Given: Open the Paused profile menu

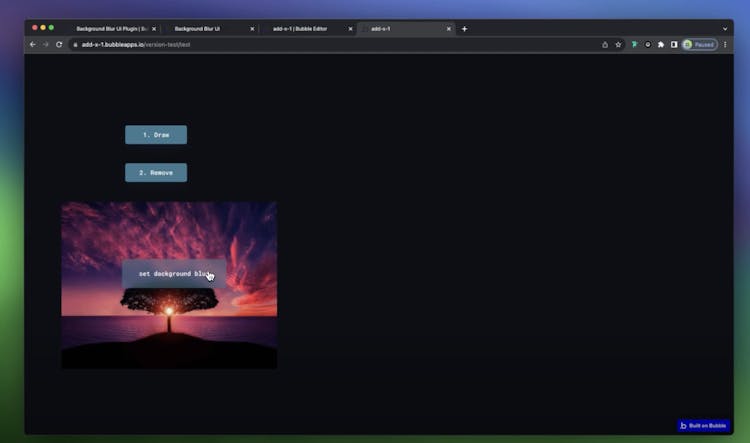Looking at the screenshot, I should pyautogui.click(x=700, y=44).
